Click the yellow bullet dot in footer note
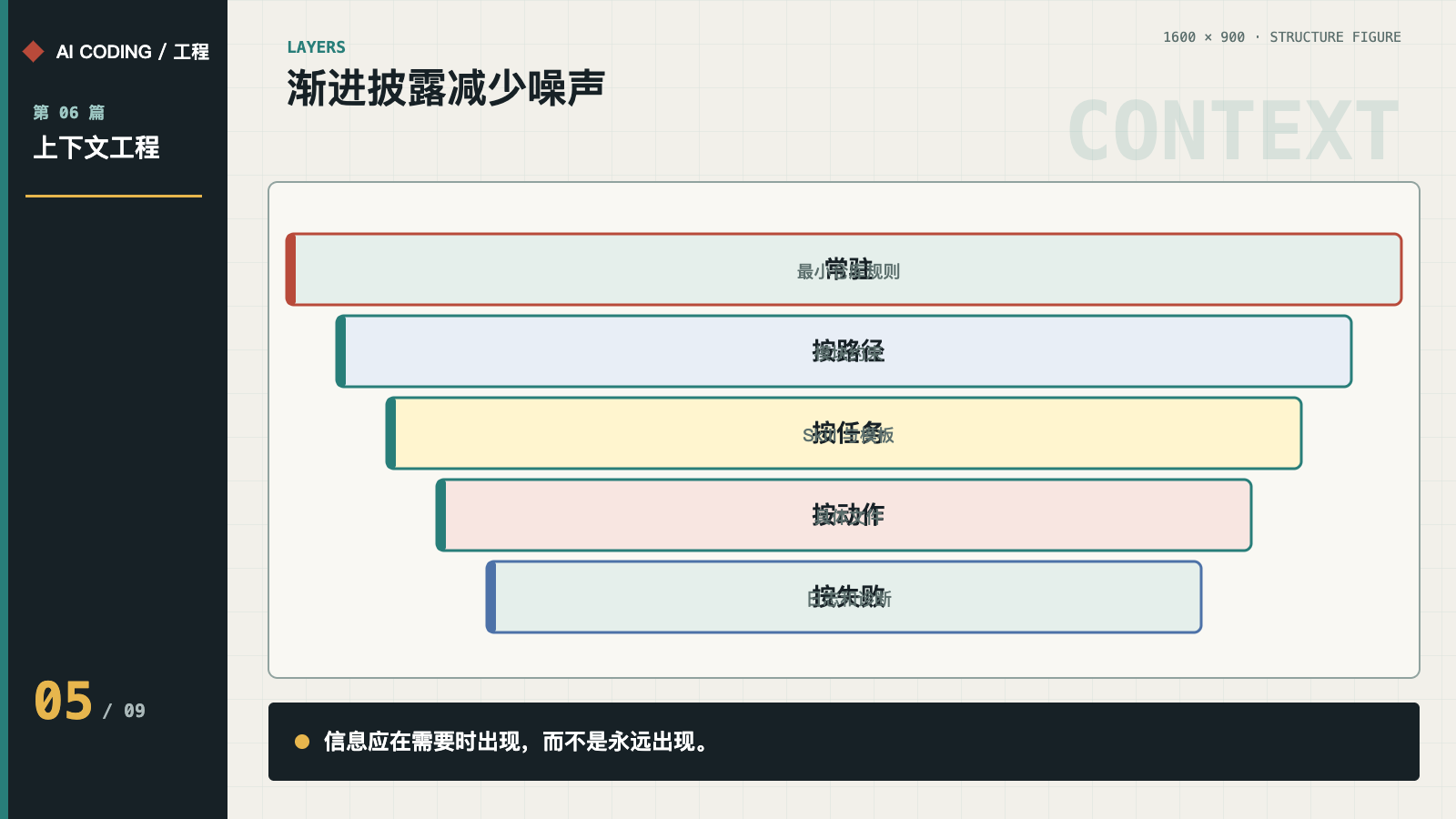 tap(302, 742)
